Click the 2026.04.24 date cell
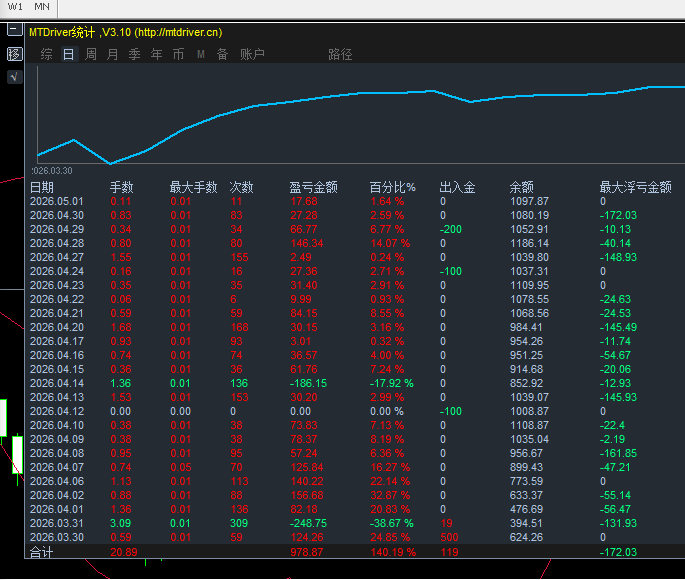 click(x=56, y=271)
